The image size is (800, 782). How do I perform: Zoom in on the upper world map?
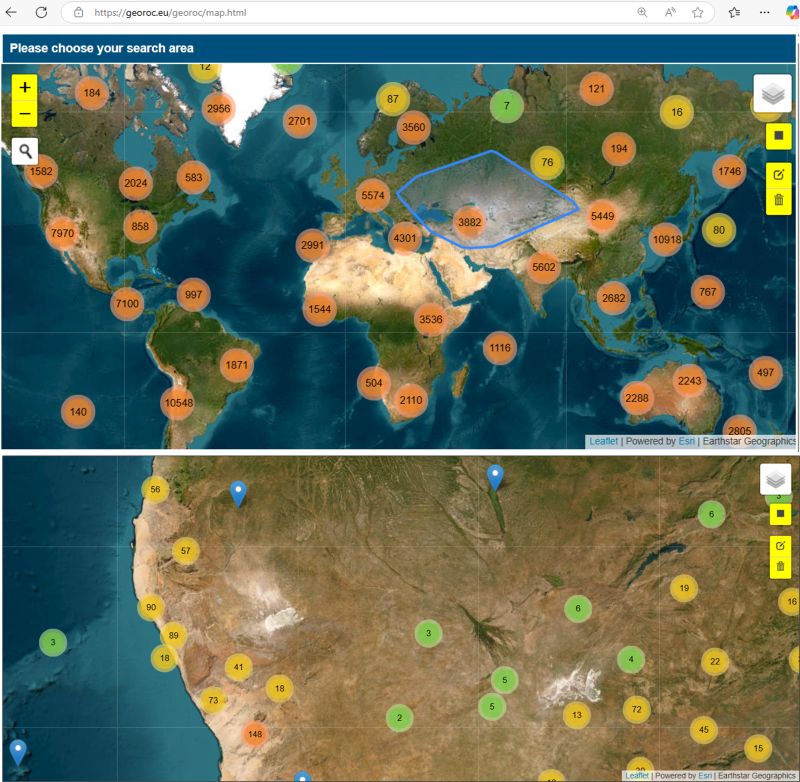[25, 88]
